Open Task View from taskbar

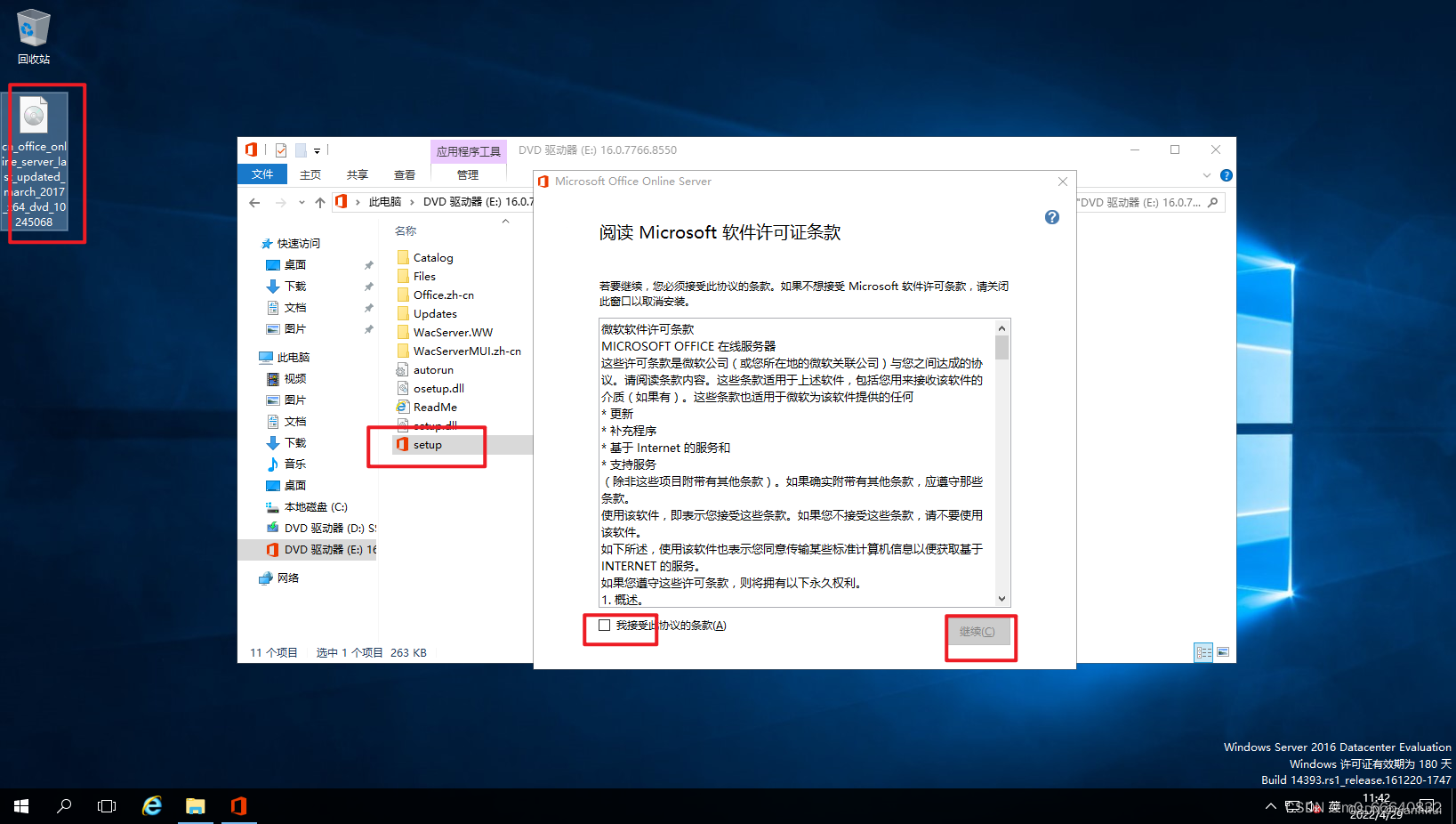pyautogui.click(x=107, y=806)
